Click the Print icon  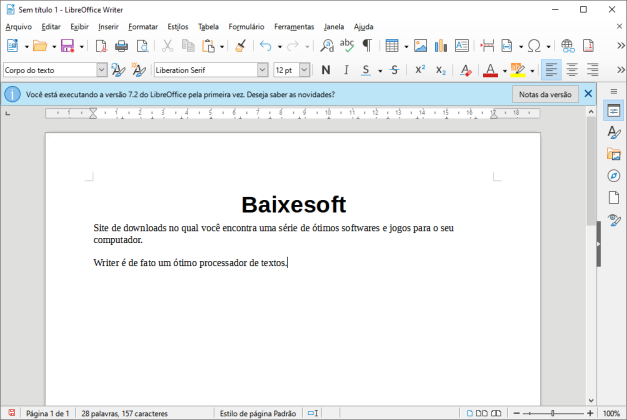pyautogui.click(x=122, y=46)
